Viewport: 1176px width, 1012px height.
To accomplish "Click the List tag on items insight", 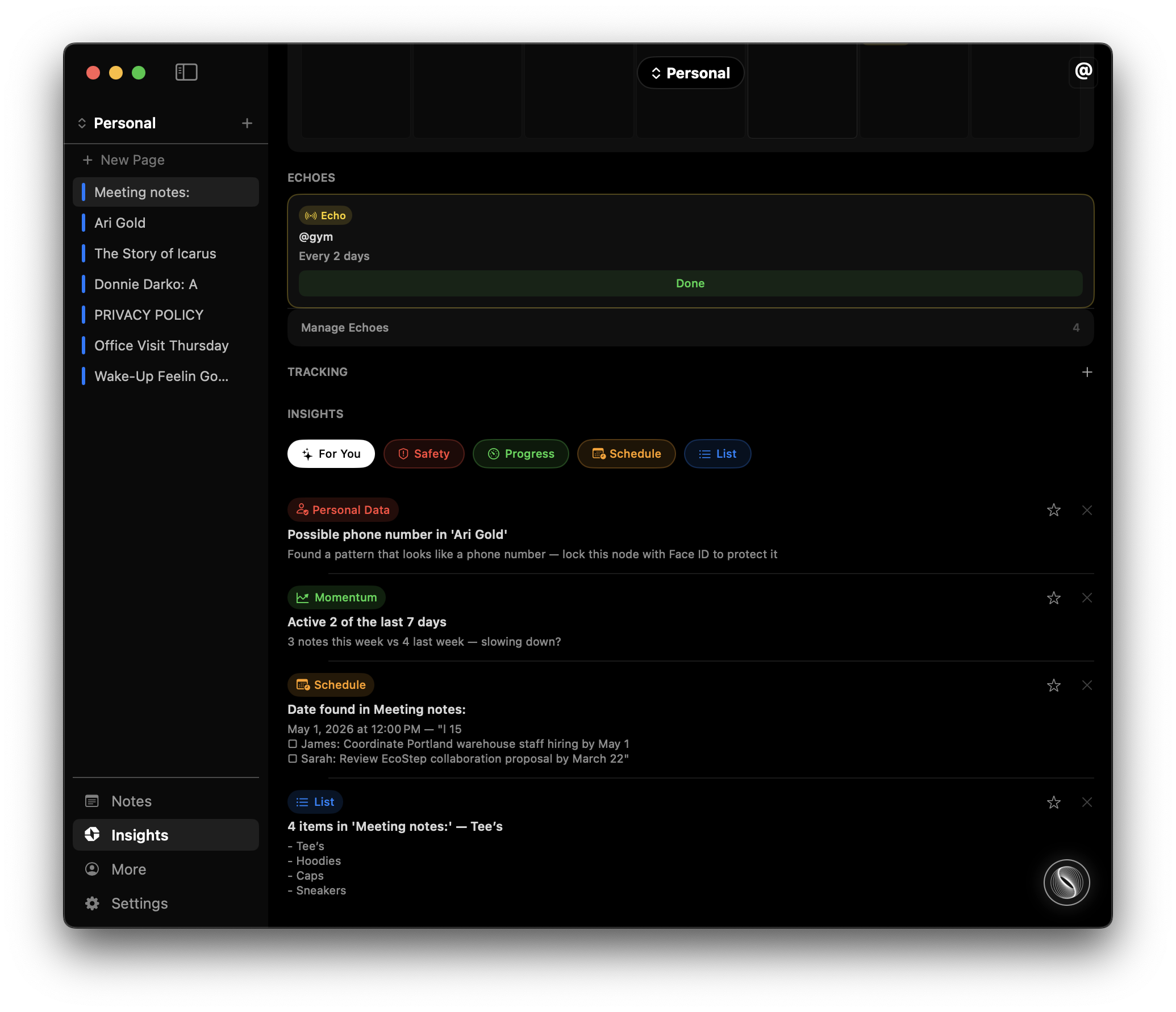I will pos(315,801).
